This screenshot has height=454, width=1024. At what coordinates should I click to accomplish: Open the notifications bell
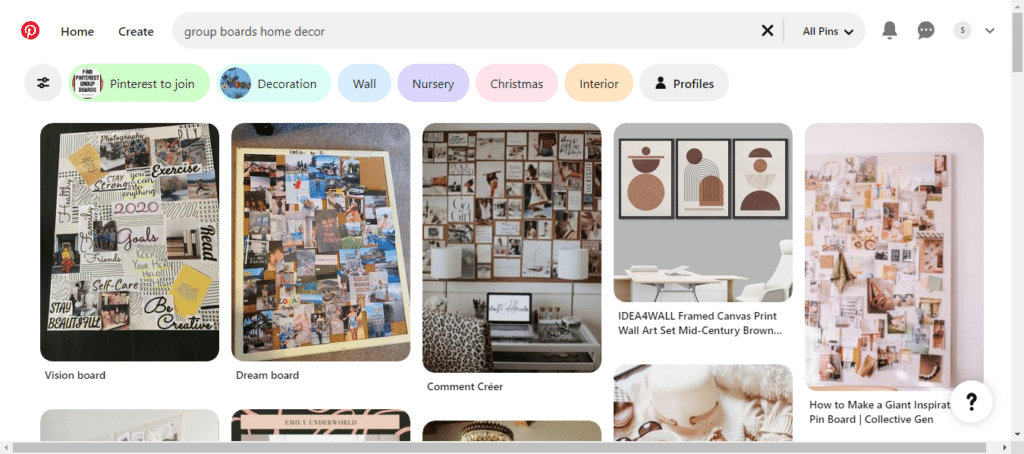pyautogui.click(x=889, y=30)
